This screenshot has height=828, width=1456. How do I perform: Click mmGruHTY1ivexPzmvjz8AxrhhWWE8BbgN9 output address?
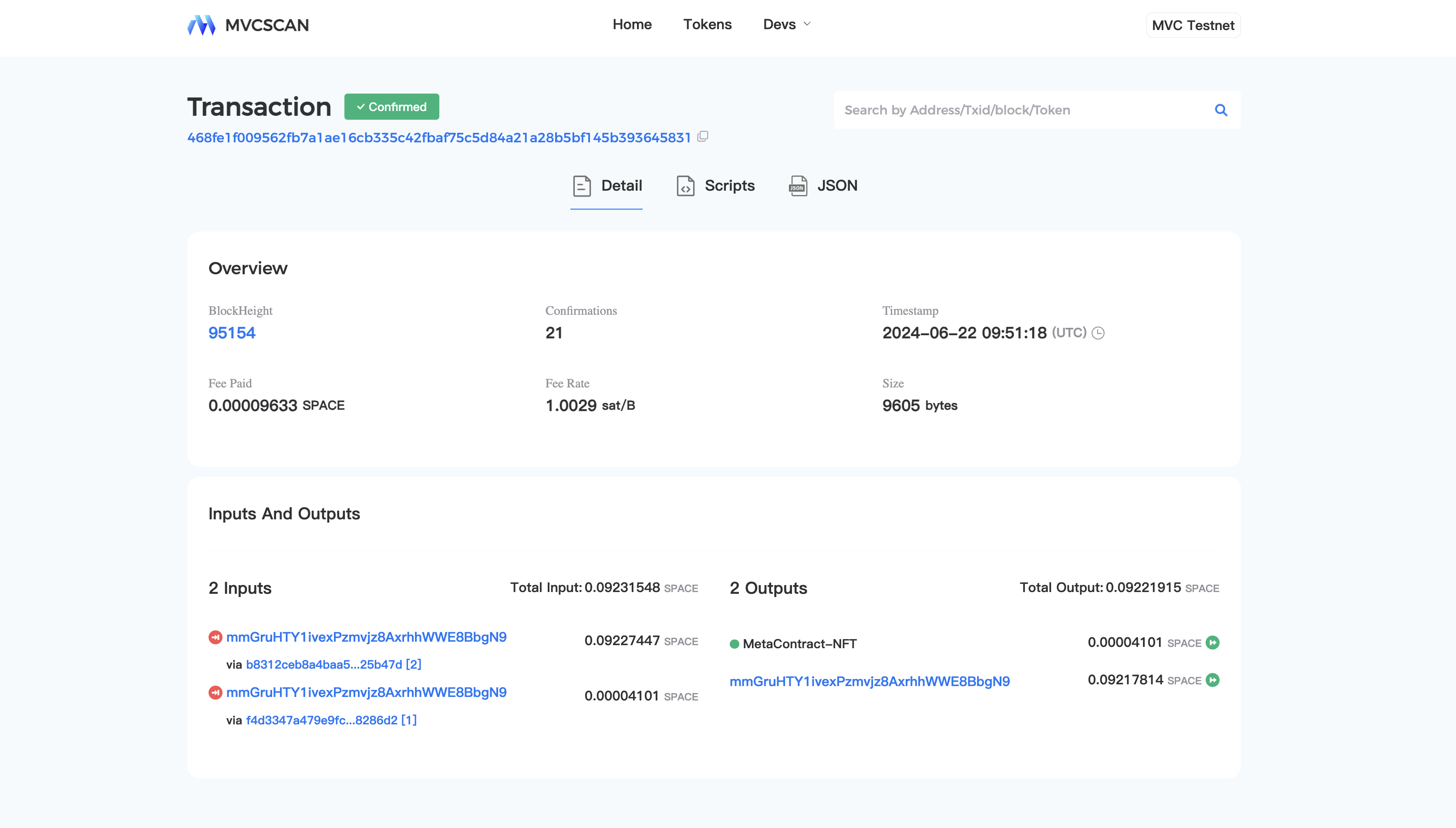pos(870,680)
